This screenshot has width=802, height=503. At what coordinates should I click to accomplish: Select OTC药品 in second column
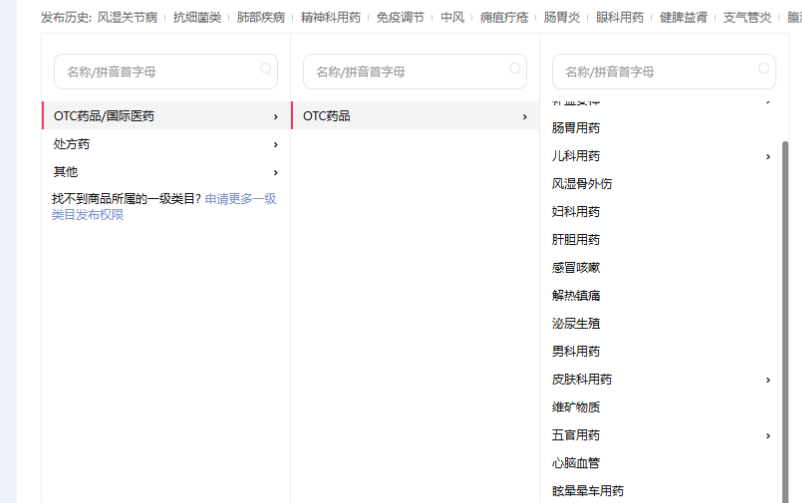tap(327, 116)
